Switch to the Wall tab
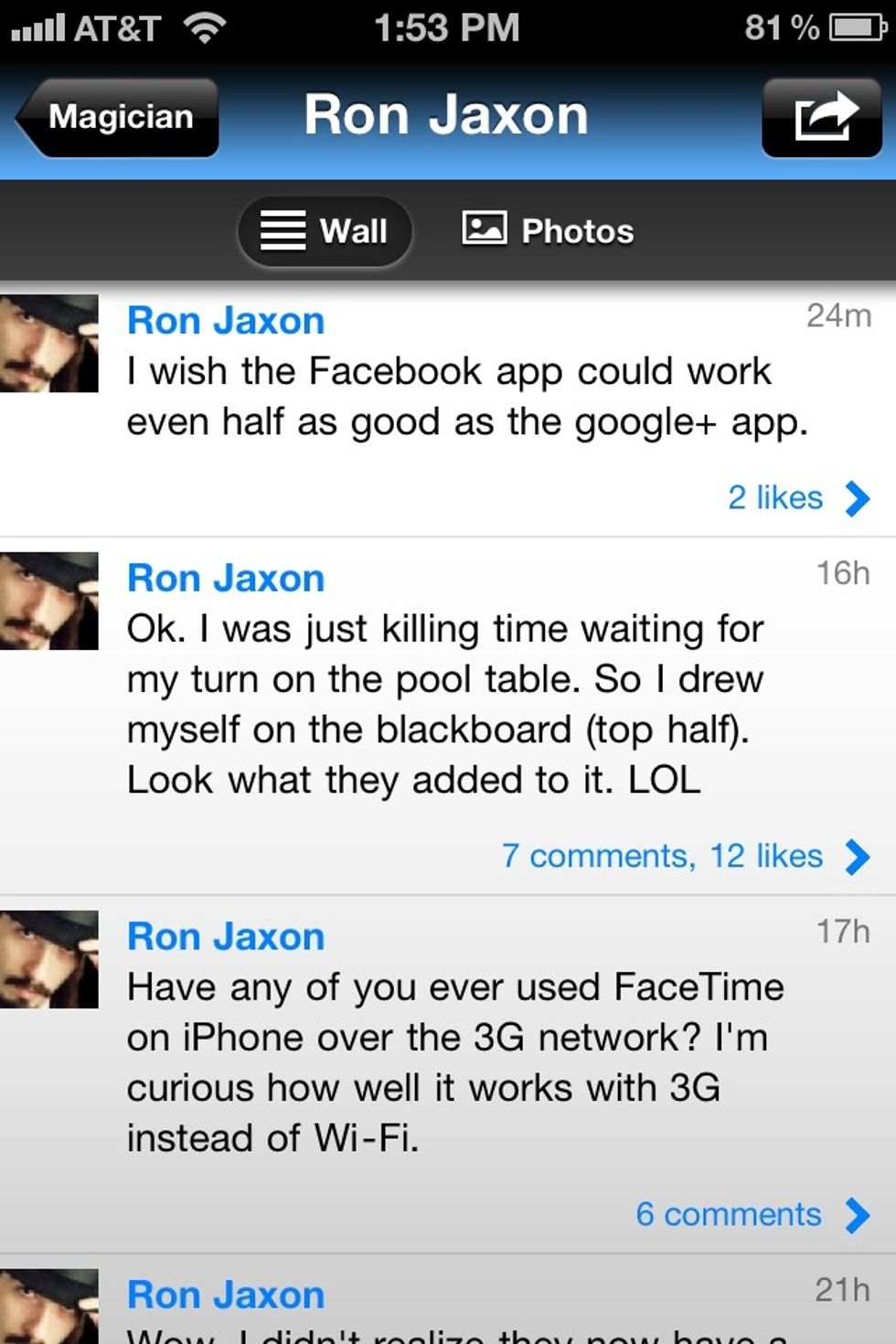The width and height of the screenshot is (896, 1344). point(325,231)
